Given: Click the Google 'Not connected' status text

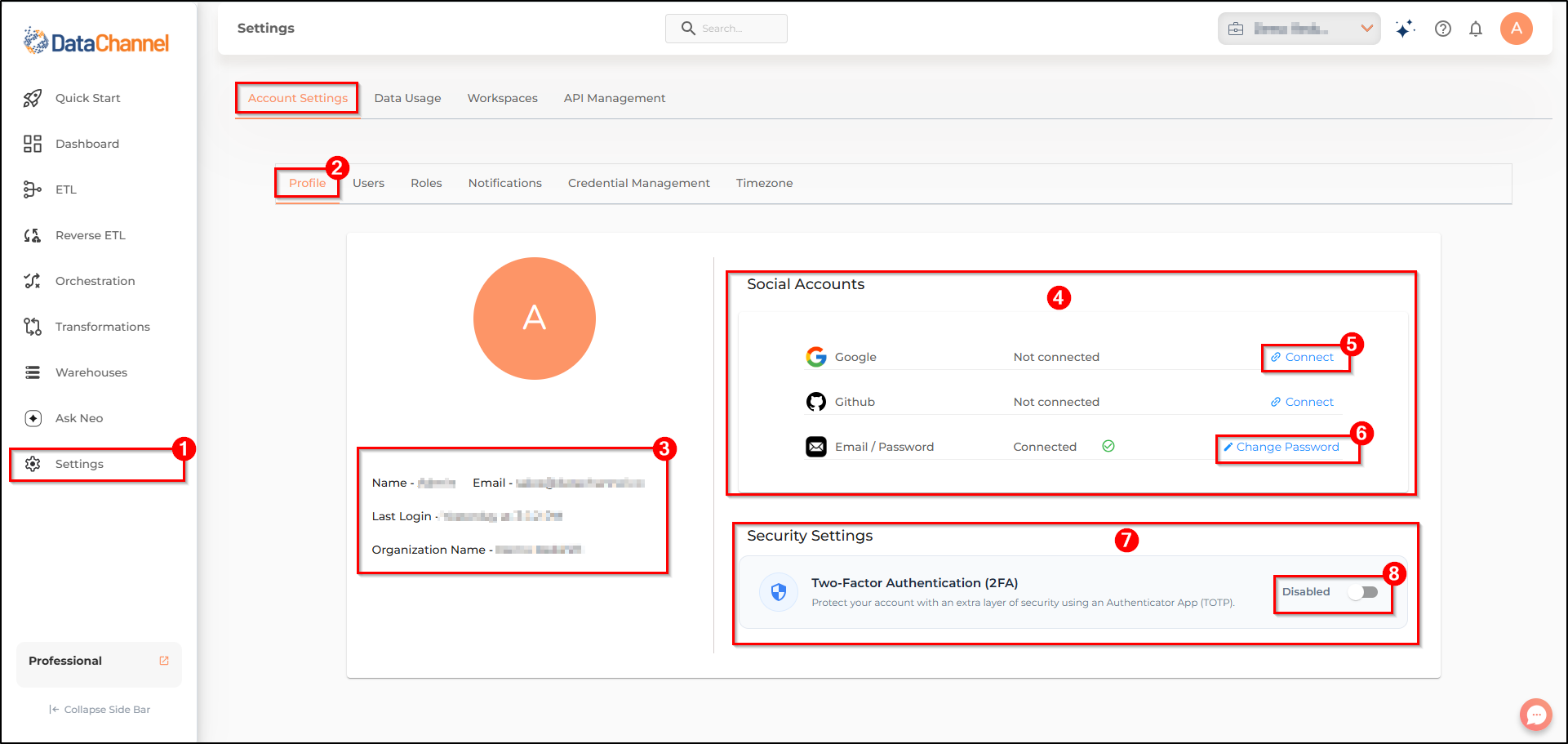Looking at the screenshot, I should (1056, 357).
